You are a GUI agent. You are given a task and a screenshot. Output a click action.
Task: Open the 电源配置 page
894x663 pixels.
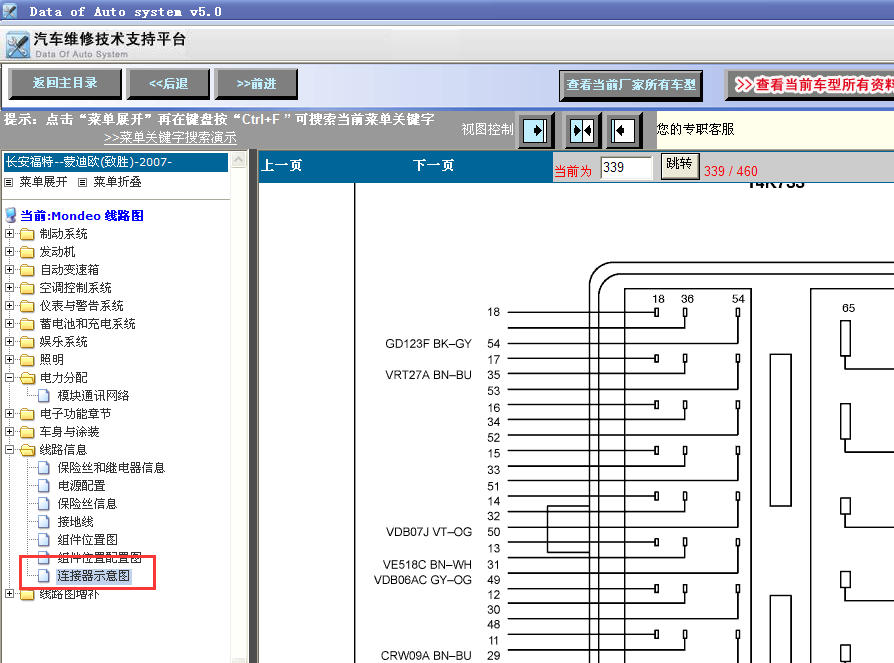[x=82, y=486]
